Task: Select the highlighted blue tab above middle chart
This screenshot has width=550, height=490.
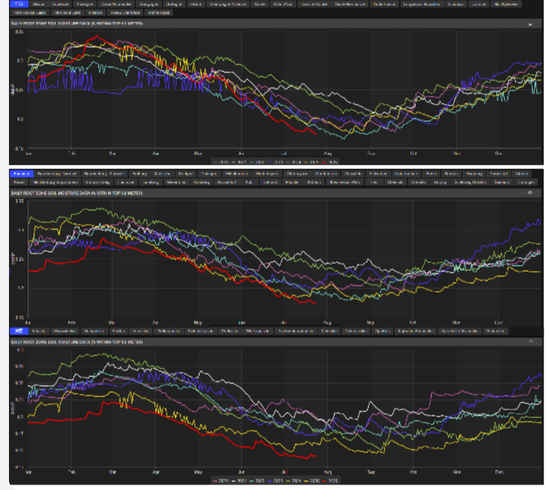Action: (x=22, y=174)
